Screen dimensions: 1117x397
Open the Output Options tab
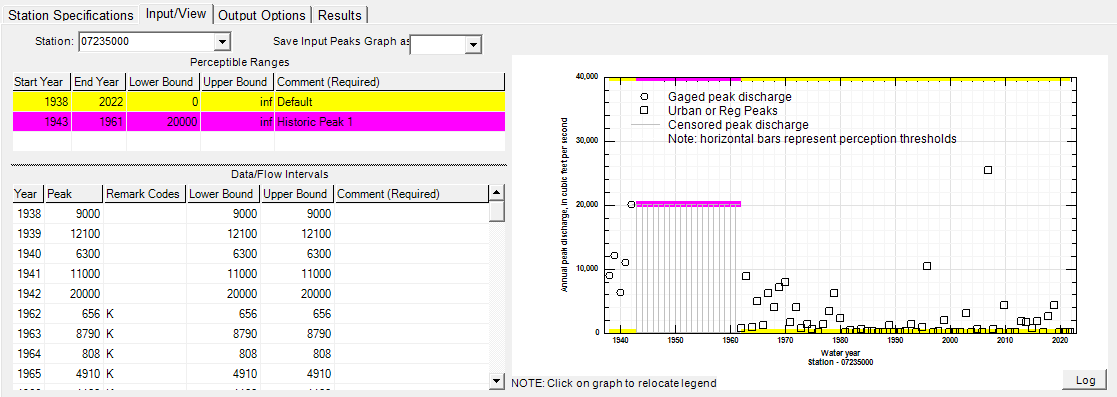pyautogui.click(x=263, y=15)
